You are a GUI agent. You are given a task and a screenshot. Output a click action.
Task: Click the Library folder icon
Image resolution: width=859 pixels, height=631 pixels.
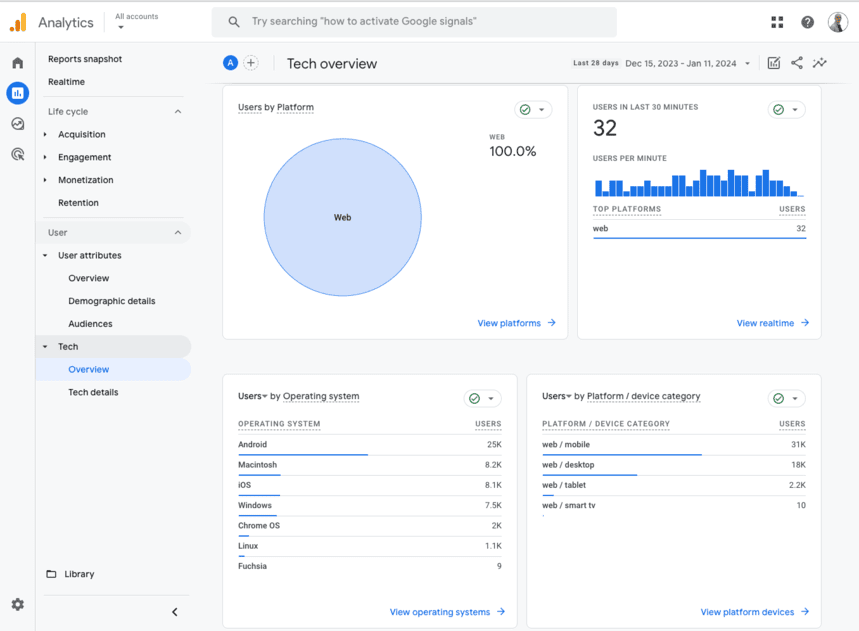click(x=51, y=574)
